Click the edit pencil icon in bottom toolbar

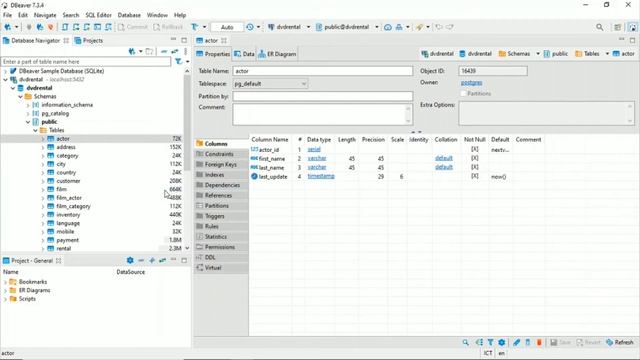tap(516, 342)
